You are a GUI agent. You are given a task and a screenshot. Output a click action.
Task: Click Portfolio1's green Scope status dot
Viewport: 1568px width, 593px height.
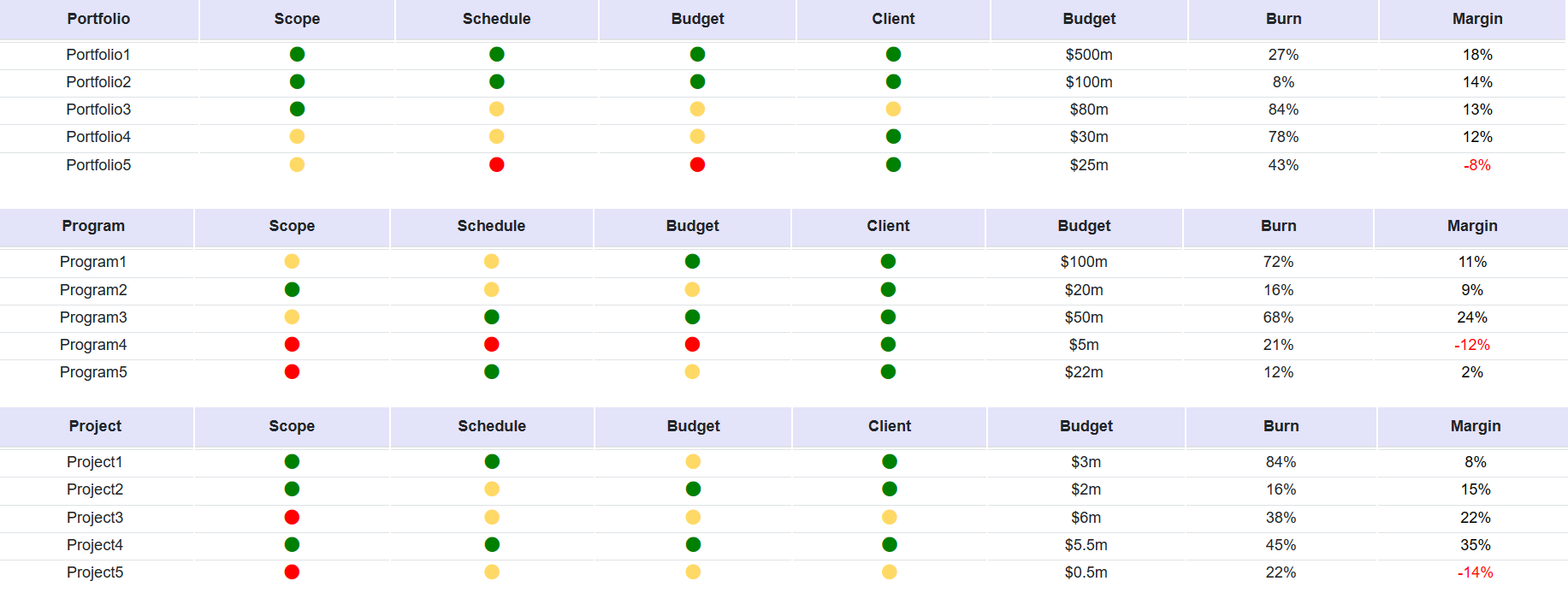coord(297,54)
